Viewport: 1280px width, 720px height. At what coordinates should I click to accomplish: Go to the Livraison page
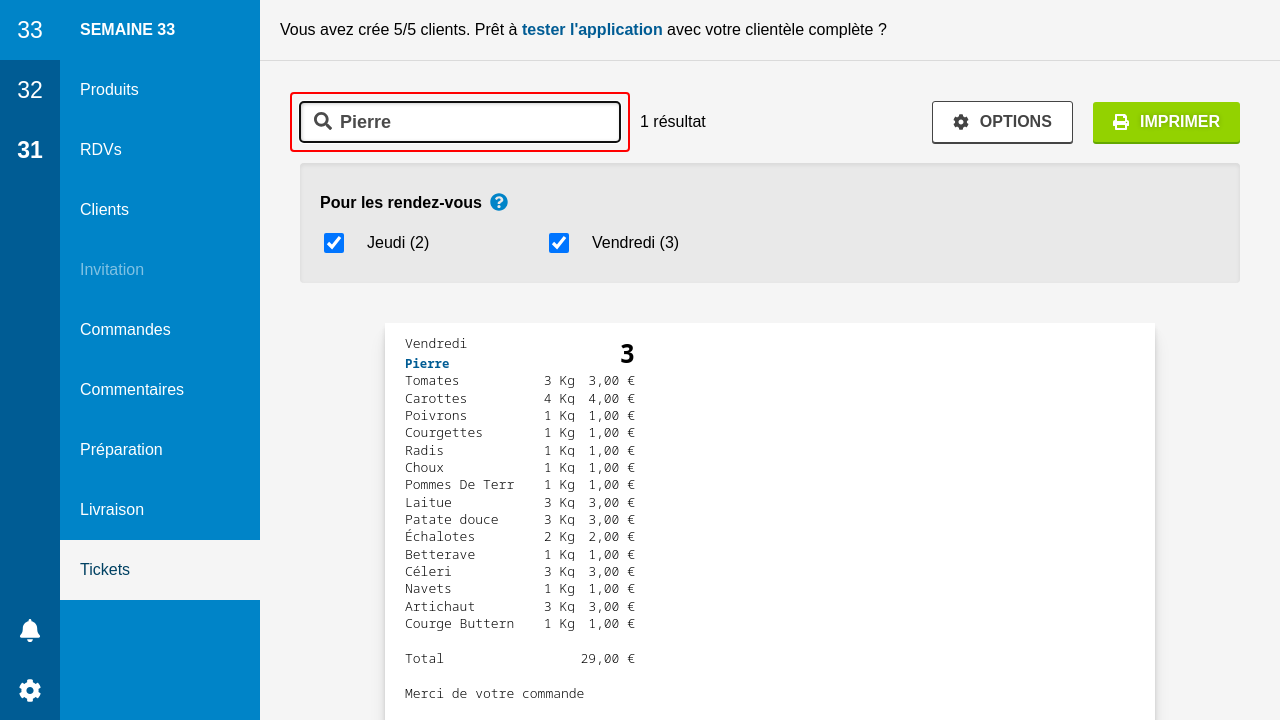pos(112,510)
